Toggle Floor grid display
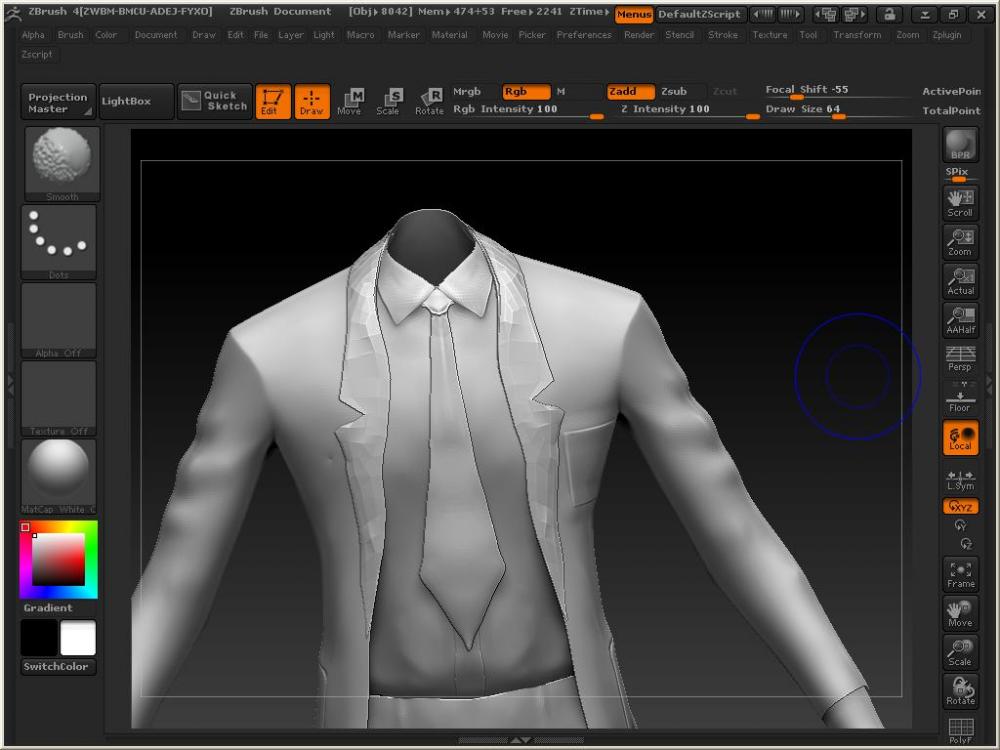 point(960,398)
